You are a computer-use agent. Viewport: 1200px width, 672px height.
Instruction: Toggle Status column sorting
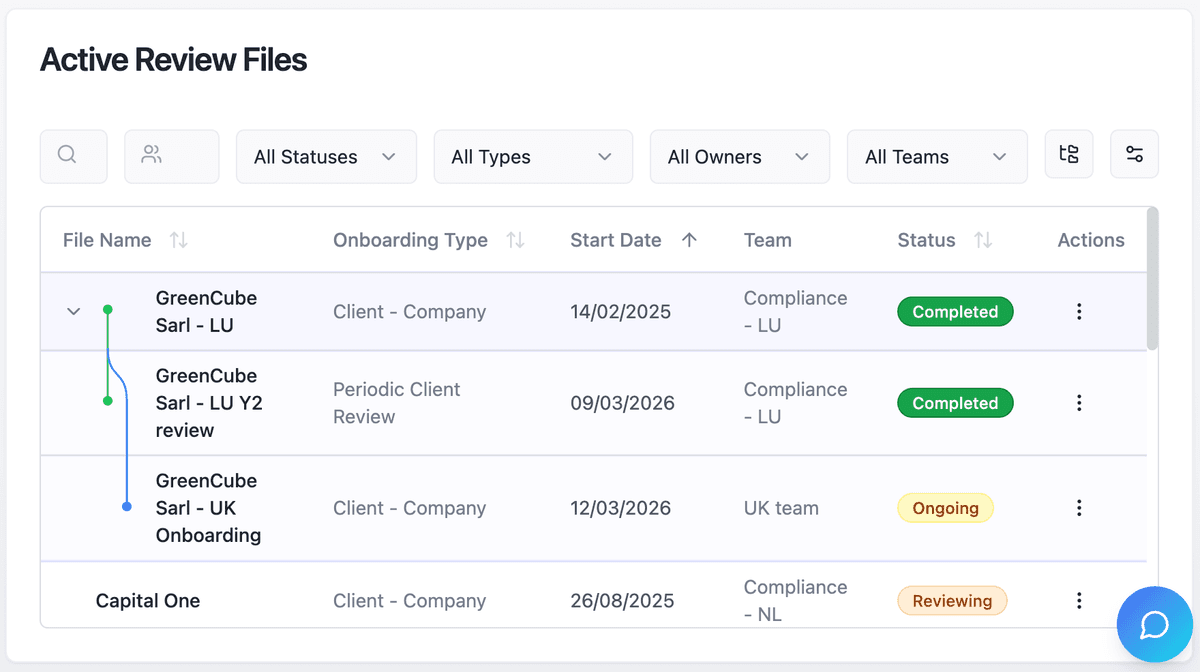pyautogui.click(x=981, y=240)
